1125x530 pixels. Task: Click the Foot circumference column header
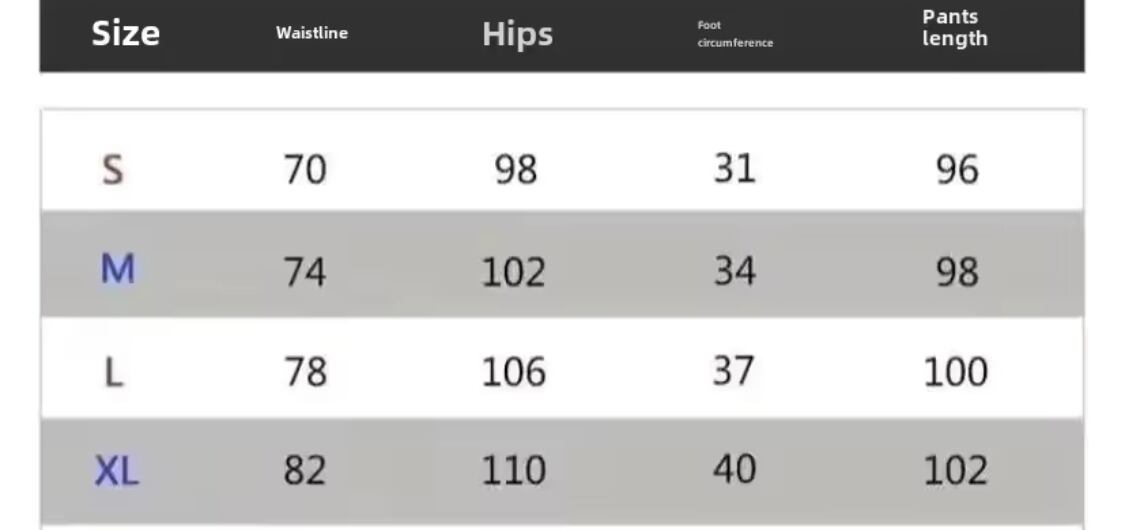coord(735,34)
